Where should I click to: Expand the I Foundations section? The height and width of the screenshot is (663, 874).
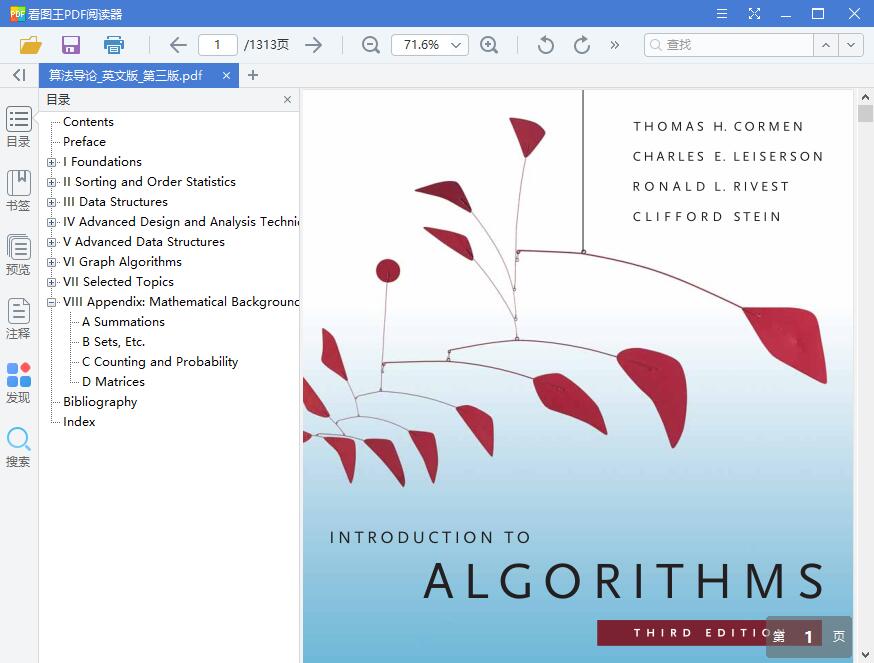tap(51, 162)
